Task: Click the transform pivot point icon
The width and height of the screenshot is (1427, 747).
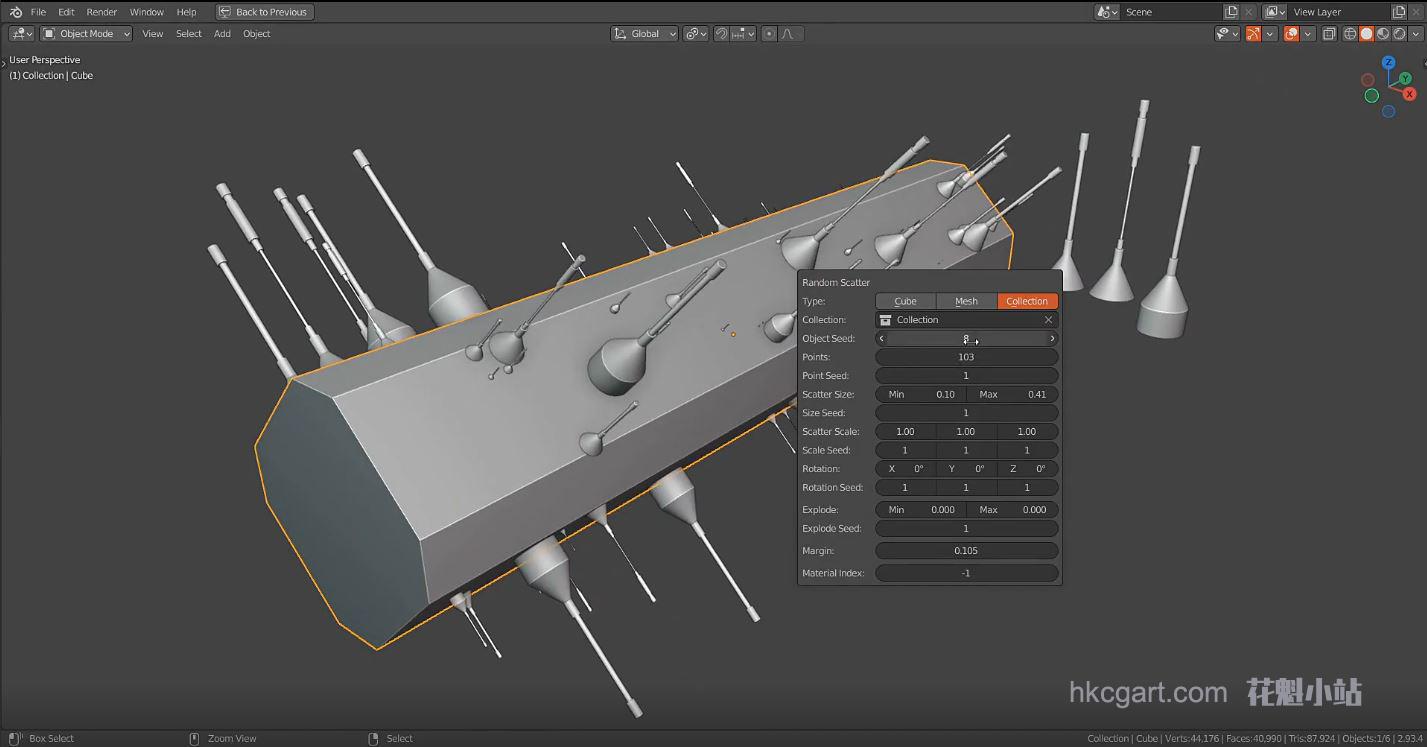Action: [696, 33]
